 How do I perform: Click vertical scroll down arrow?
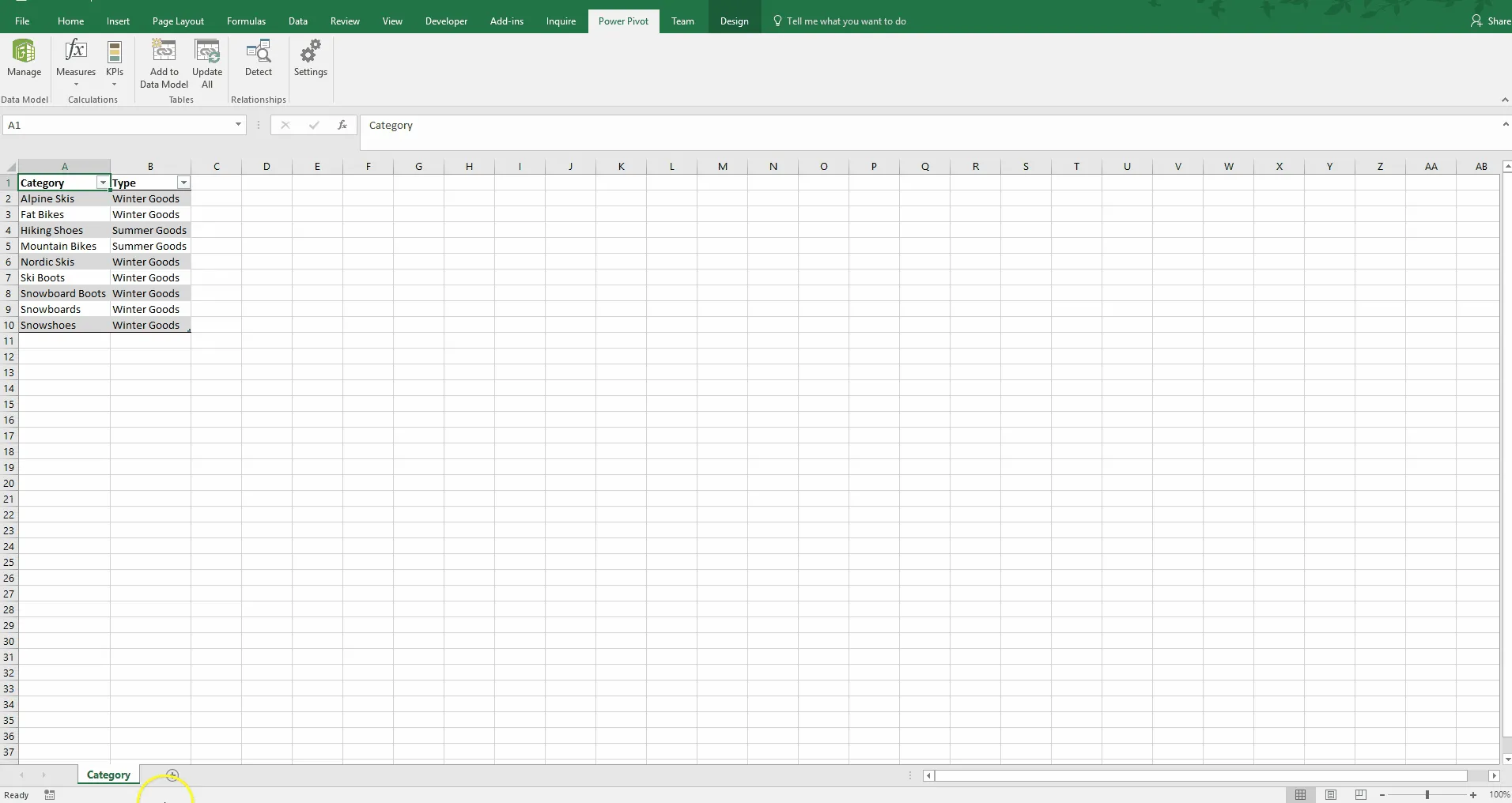(1506, 759)
